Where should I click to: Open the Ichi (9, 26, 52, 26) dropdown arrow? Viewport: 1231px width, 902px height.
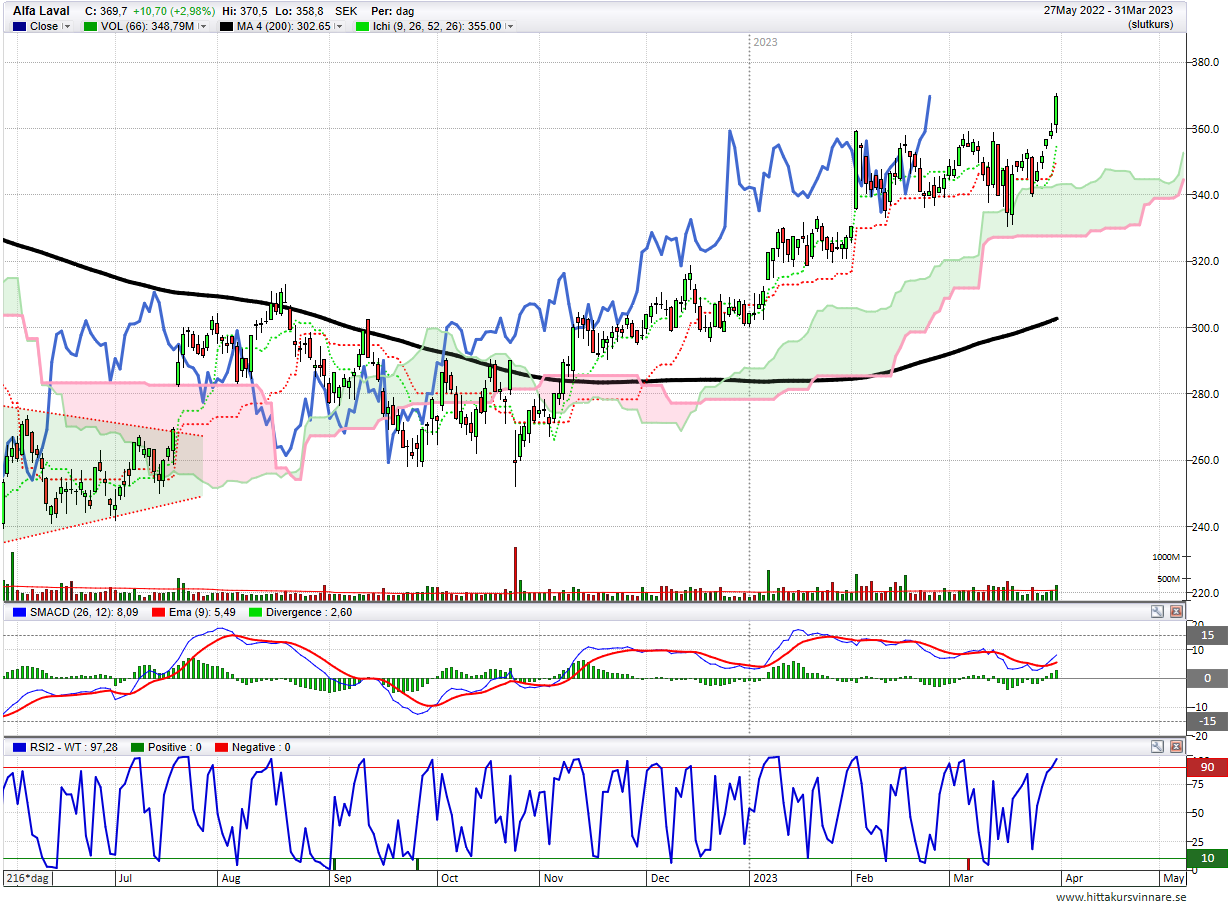tap(510, 27)
